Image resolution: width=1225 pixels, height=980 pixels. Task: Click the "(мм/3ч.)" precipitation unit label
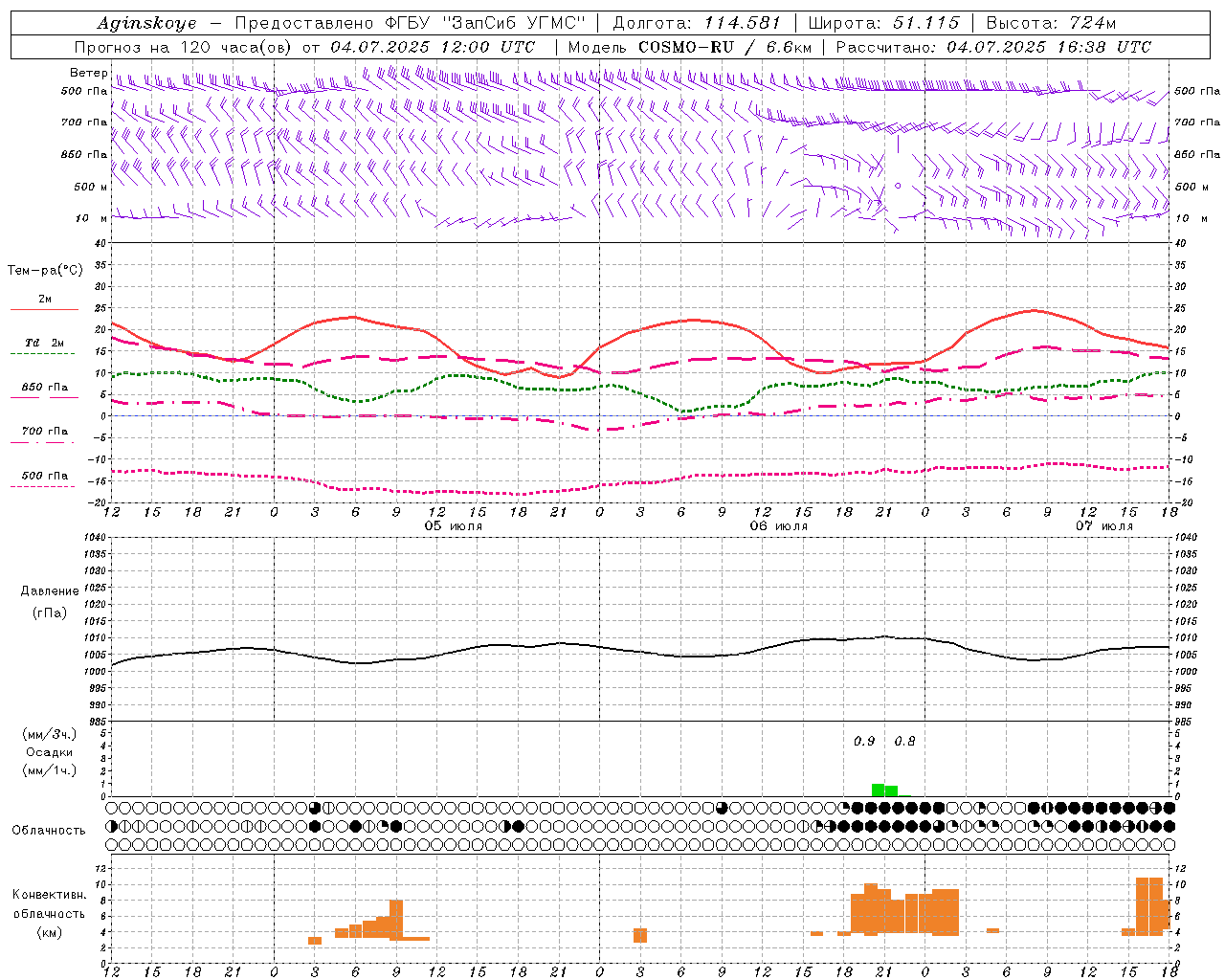click(x=49, y=735)
